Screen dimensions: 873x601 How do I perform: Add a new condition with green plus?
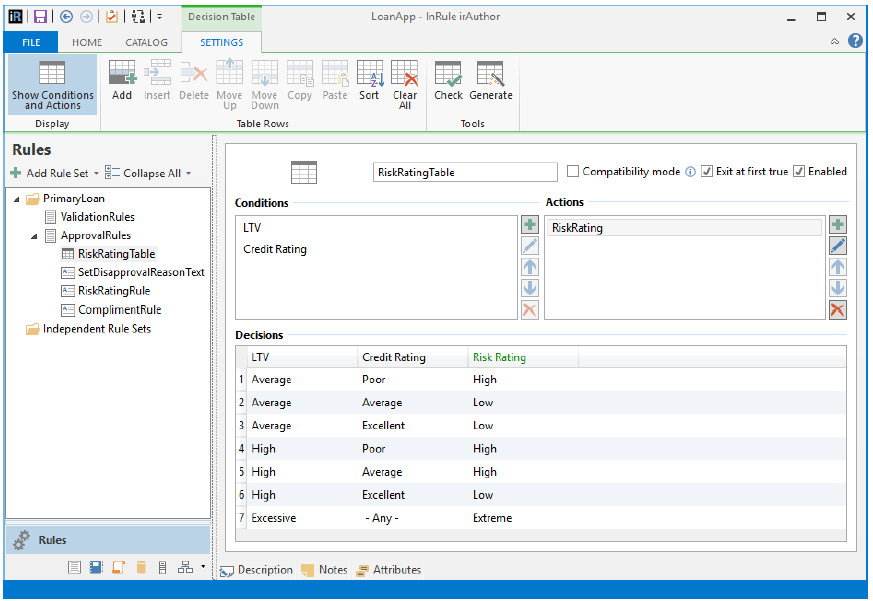click(x=530, y=225)
